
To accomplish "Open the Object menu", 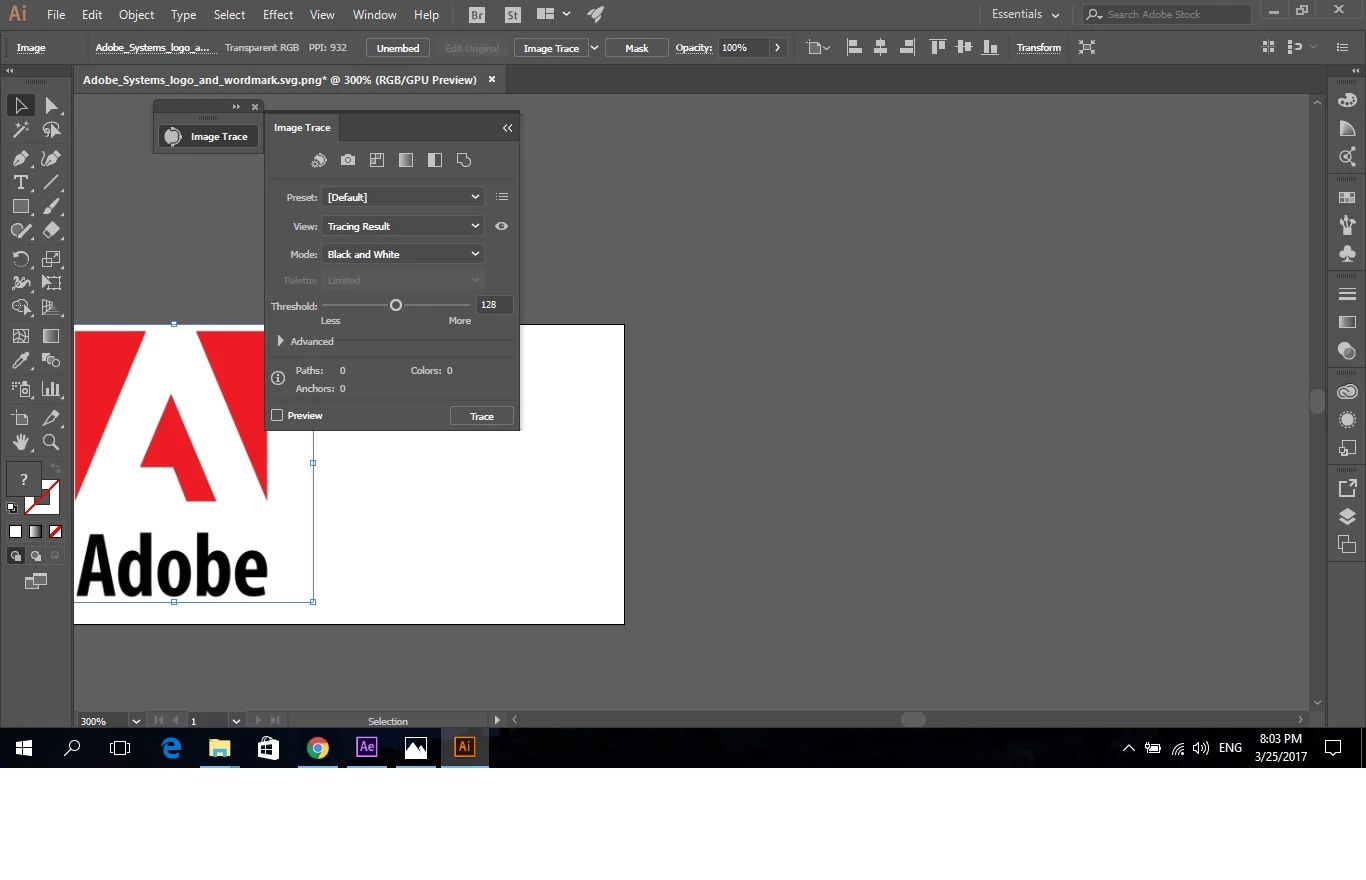I will click(x=136, y=15).
